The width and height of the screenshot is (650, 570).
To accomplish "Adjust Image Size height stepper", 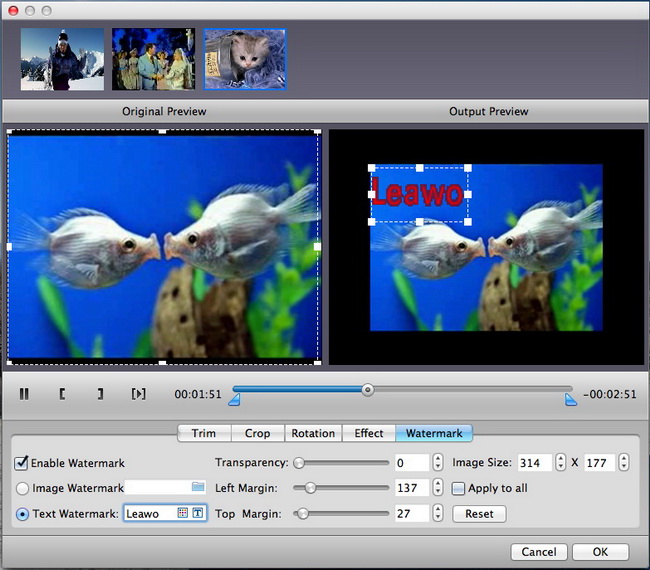I will (624, 462).
